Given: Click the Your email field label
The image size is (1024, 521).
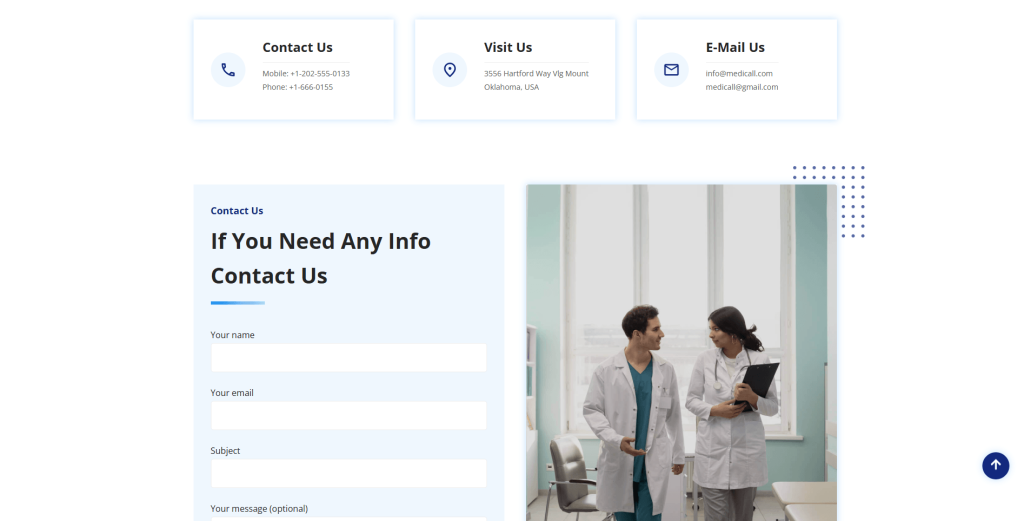Looking at the screenshot, I should coord(232,393).
